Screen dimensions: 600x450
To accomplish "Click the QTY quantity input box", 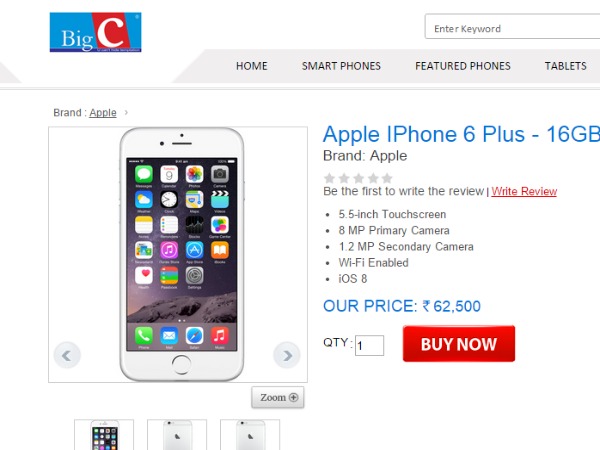I will (369, 345).
